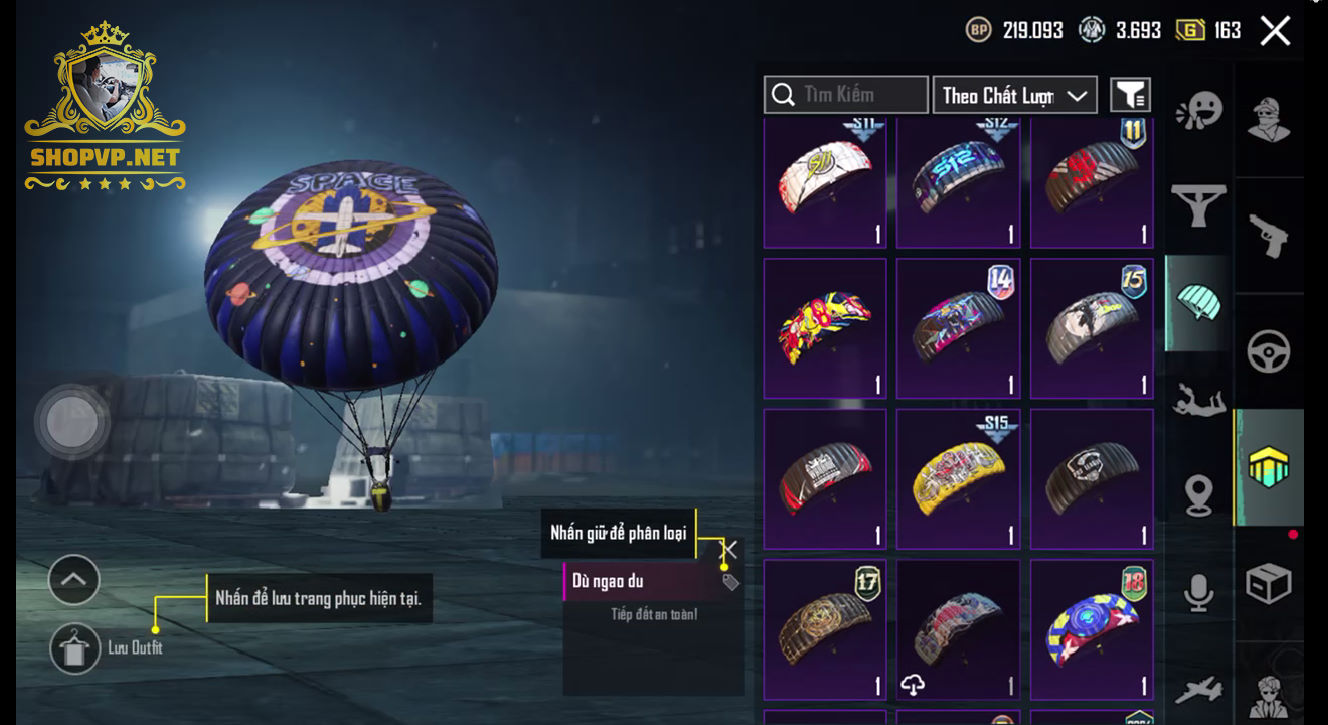The image size is (1328, 725).
Task: Tap the virtual joystick control
Action: 72,422
